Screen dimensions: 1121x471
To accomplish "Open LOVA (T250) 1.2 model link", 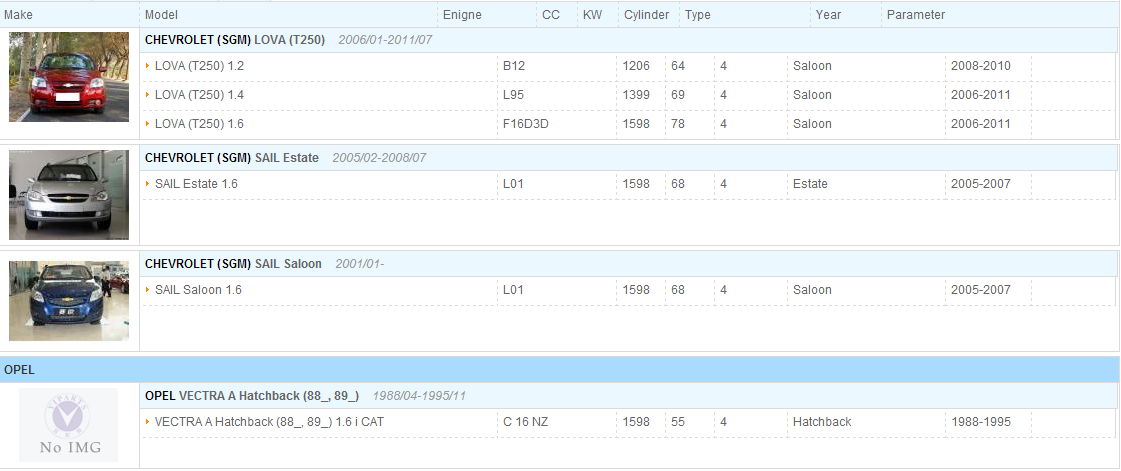I will (199, 66).
